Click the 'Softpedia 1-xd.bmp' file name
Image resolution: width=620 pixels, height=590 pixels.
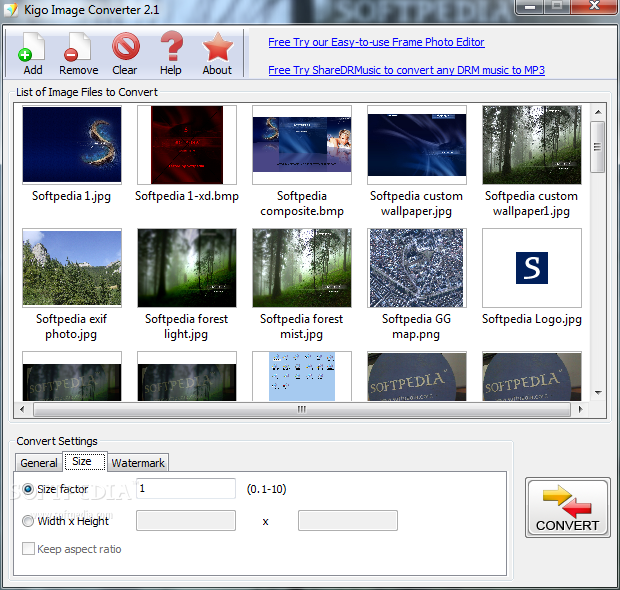click(x=187, y=196)
